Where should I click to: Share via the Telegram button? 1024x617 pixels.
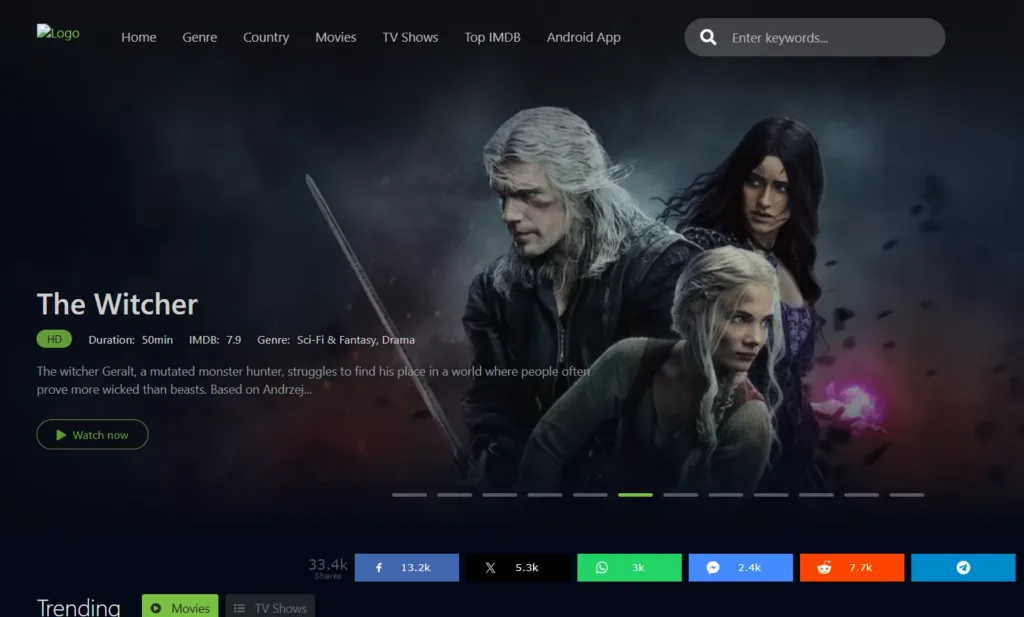click(963, 567)
